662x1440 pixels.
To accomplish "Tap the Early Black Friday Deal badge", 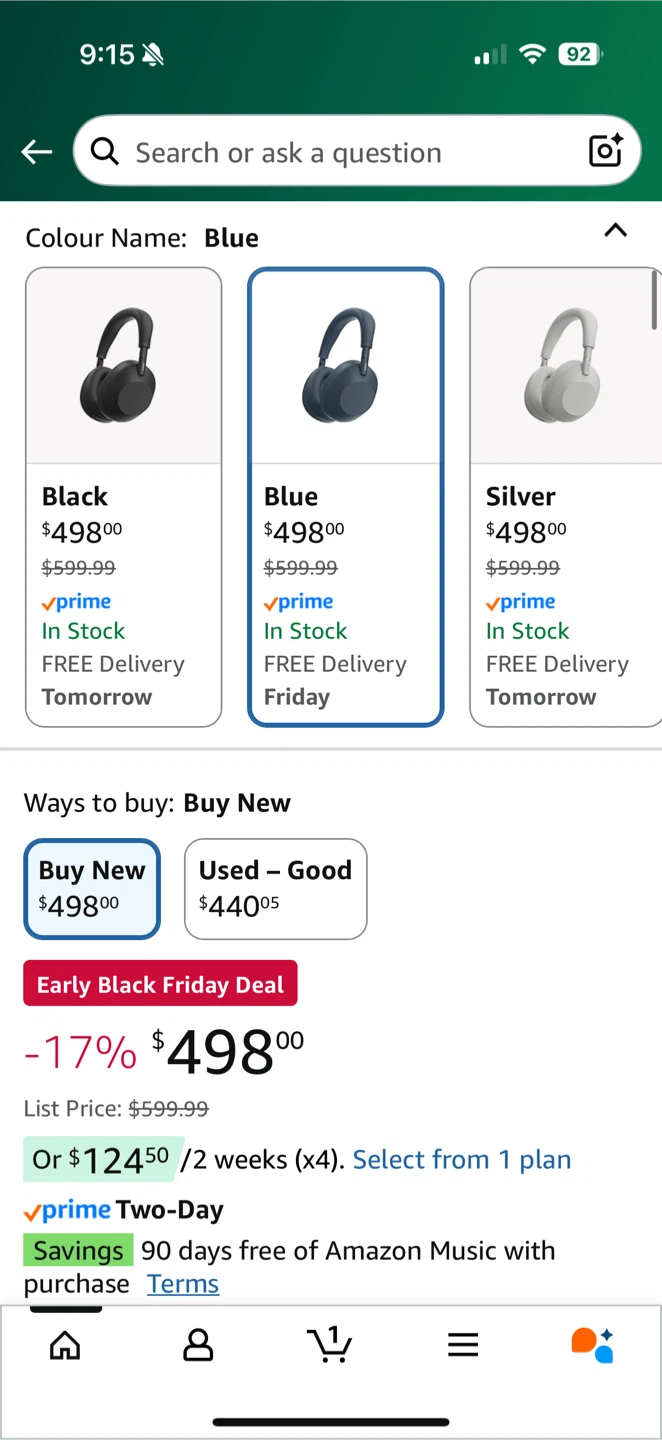I will (x=160, y=984).
